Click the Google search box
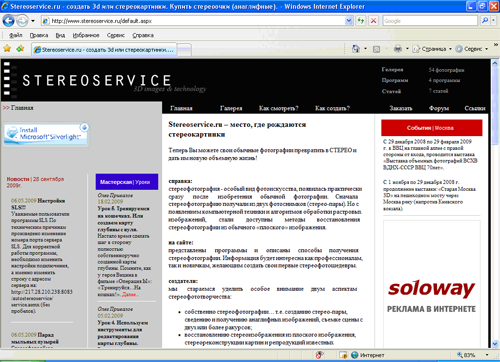 coord(430,21)
